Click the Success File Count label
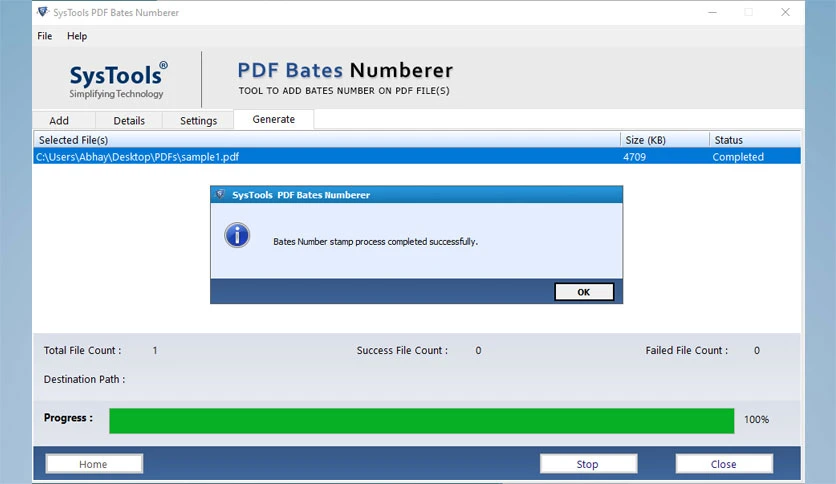Screen dimensions: 836x484 coord(403,350)
